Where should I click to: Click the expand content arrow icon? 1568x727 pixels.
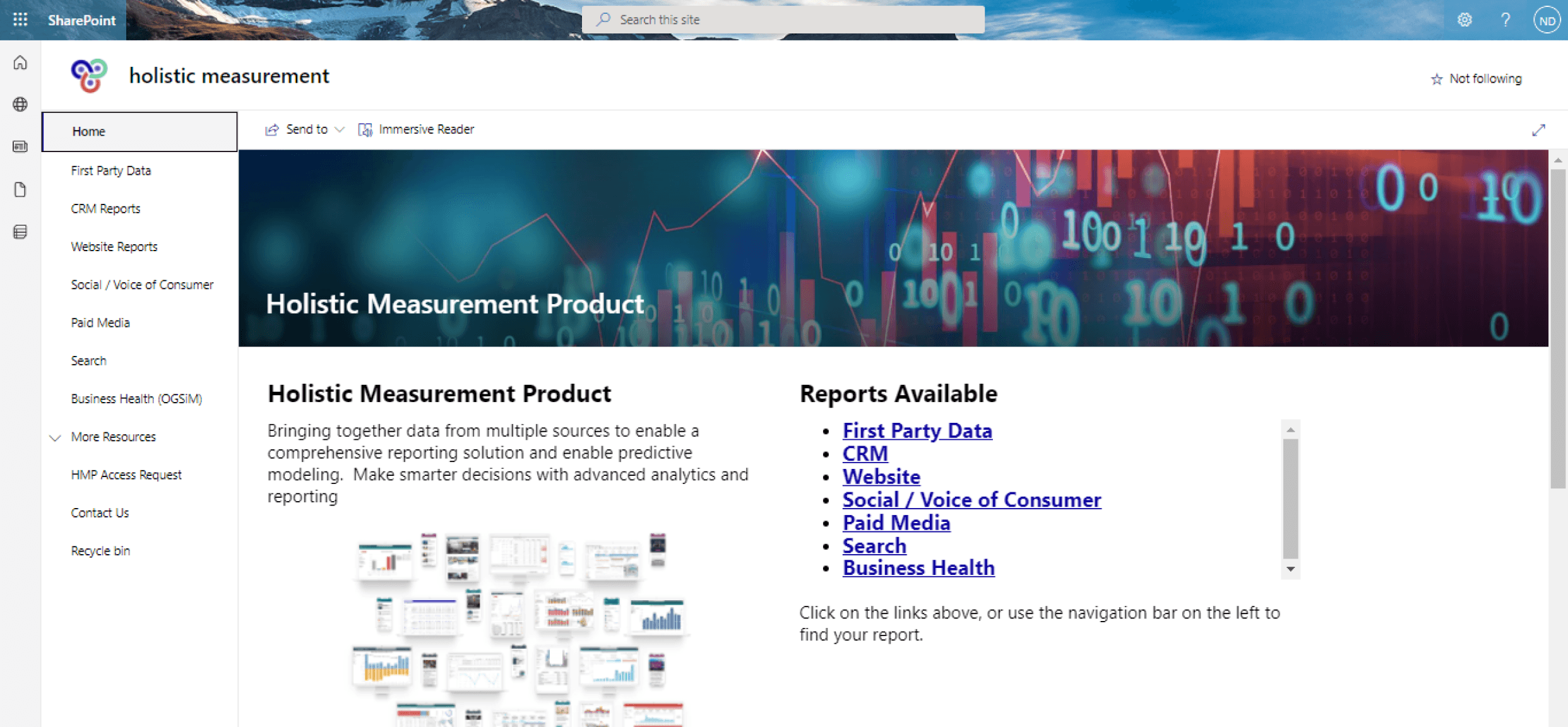[1538, 130]
